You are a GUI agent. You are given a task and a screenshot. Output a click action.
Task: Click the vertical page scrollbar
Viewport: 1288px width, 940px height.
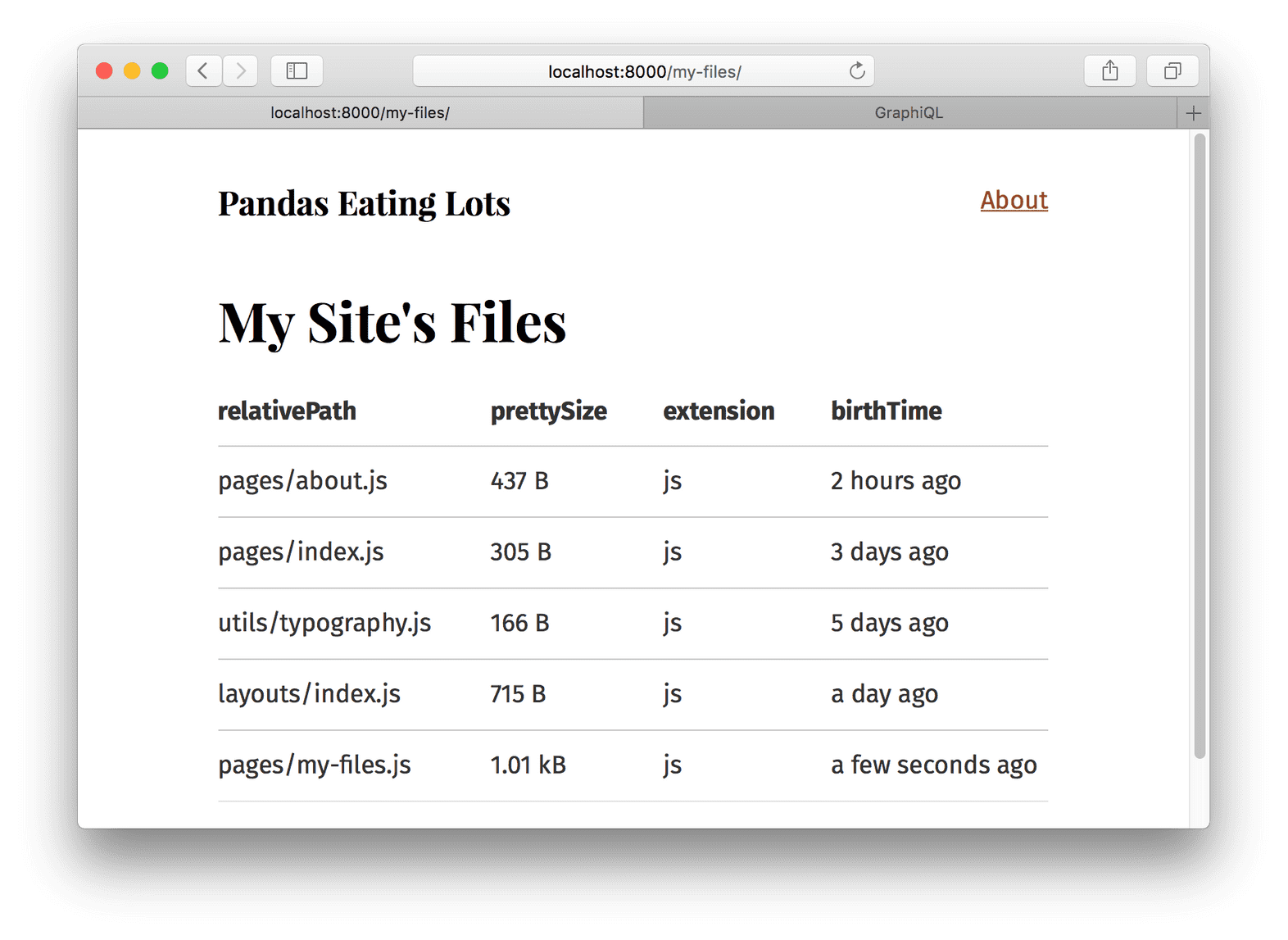[x=1200, y=447]
